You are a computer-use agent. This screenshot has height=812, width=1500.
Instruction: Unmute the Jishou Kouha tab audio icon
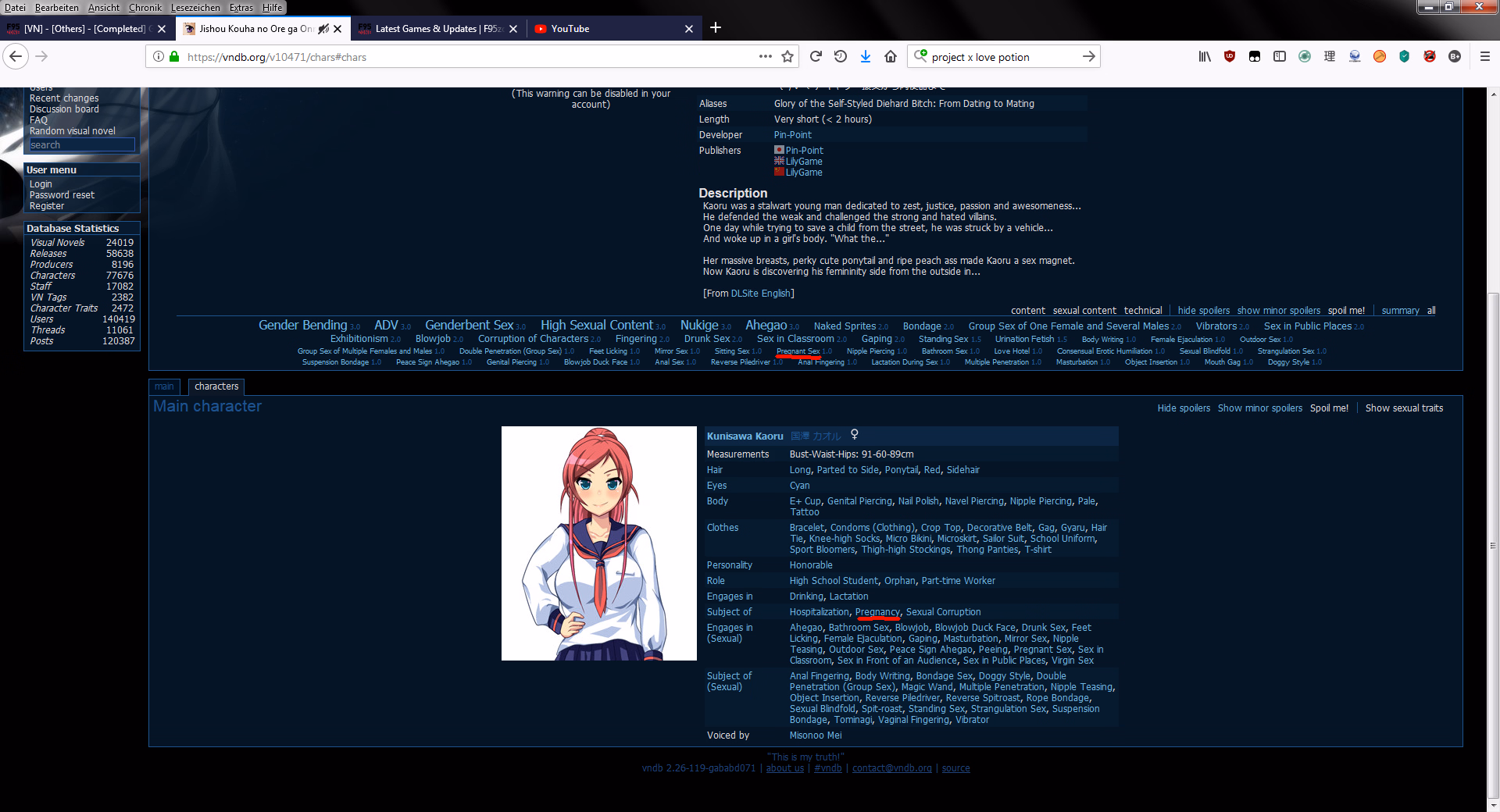323,29
